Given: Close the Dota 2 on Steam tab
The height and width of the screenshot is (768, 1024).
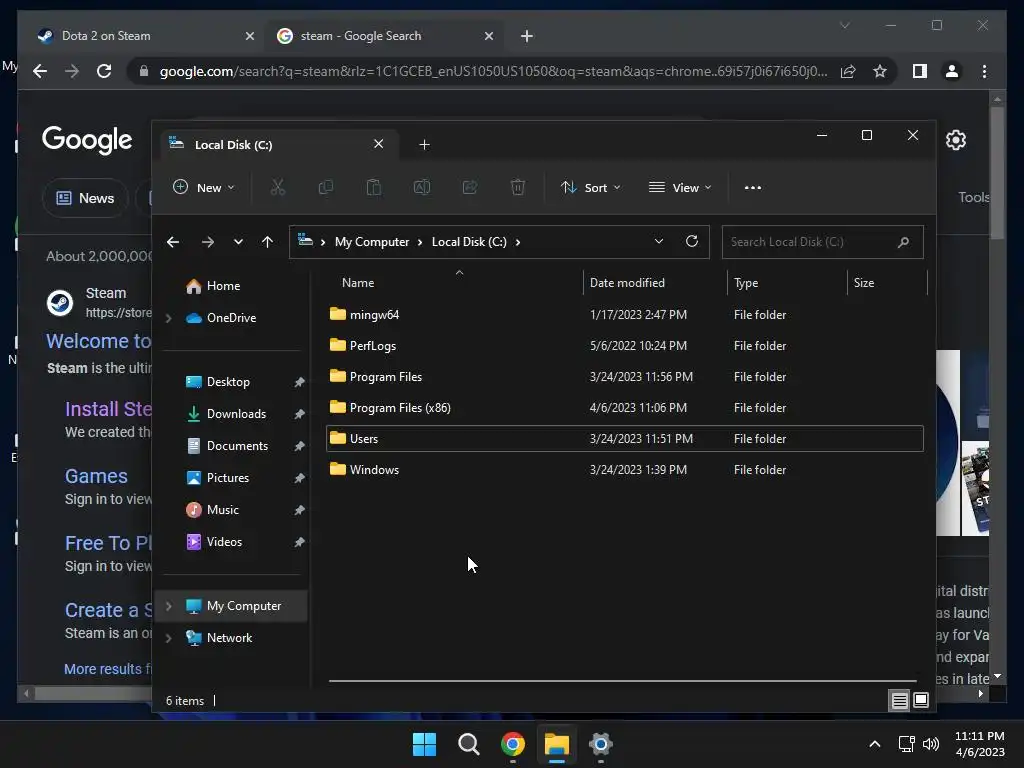Looking at the screenshot, I should point(249,36).
